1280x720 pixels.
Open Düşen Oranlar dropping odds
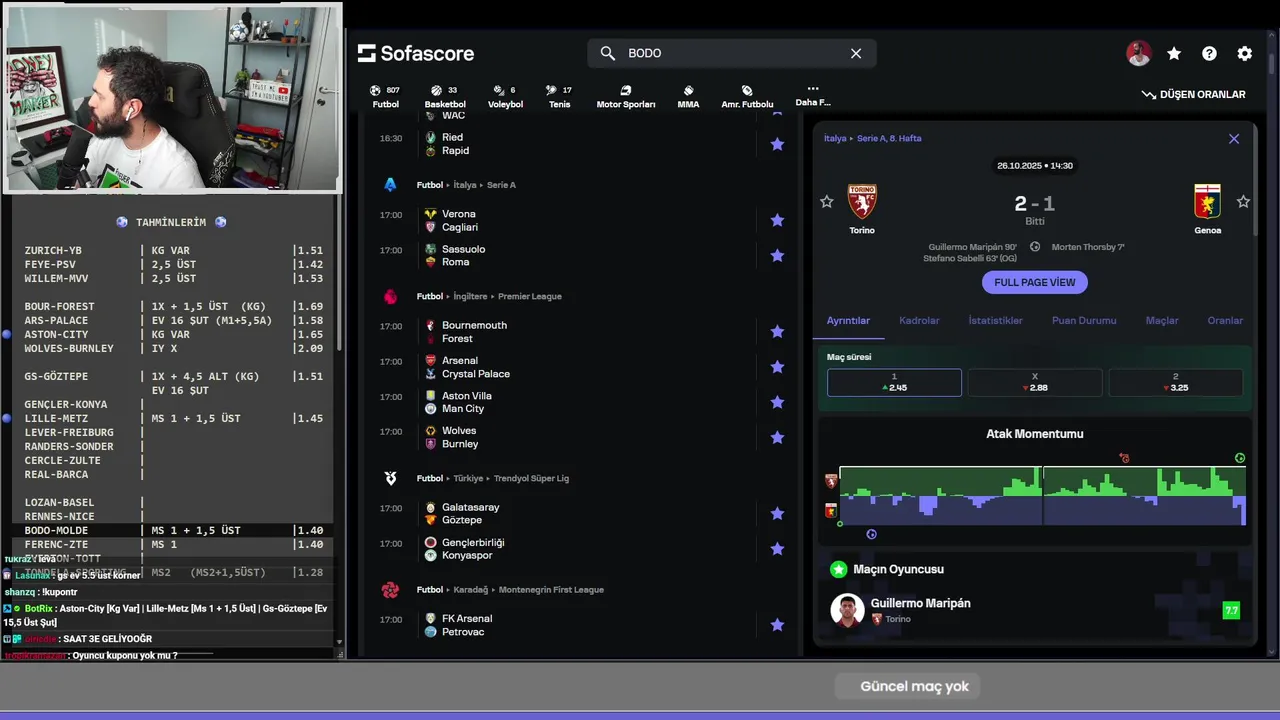(1194, 94)
